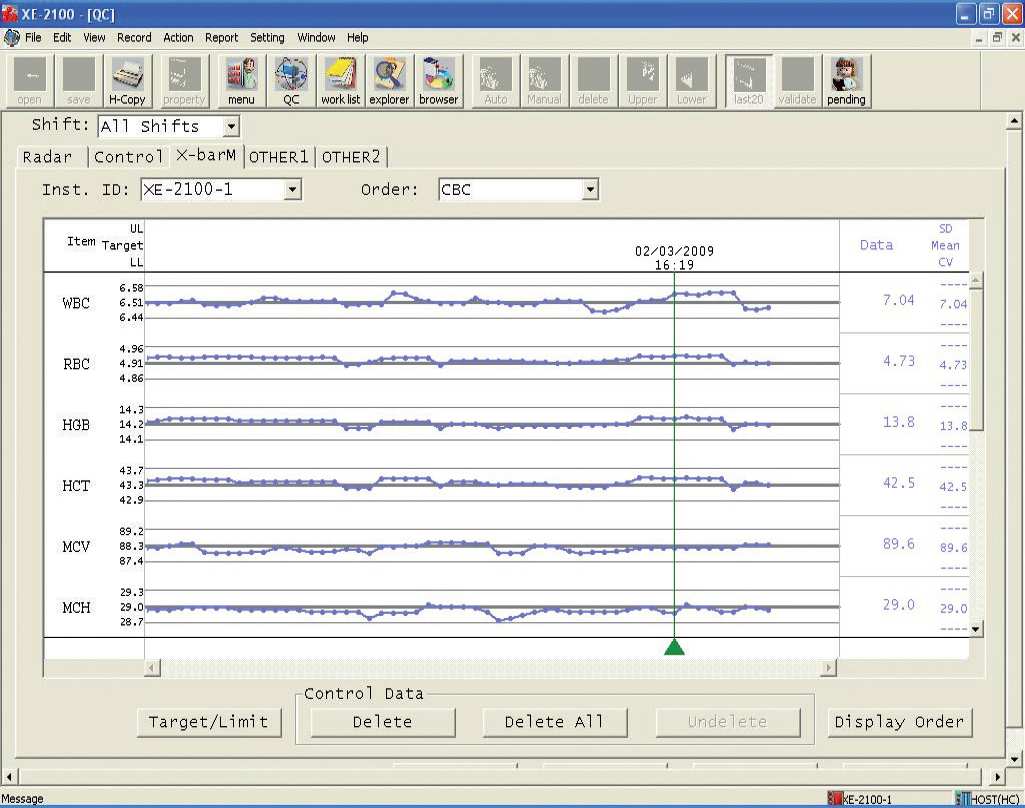This screenshot has height=808, width=1025.
Task: Click the chart date 02/03/2009 label
Action: point(674,251)
